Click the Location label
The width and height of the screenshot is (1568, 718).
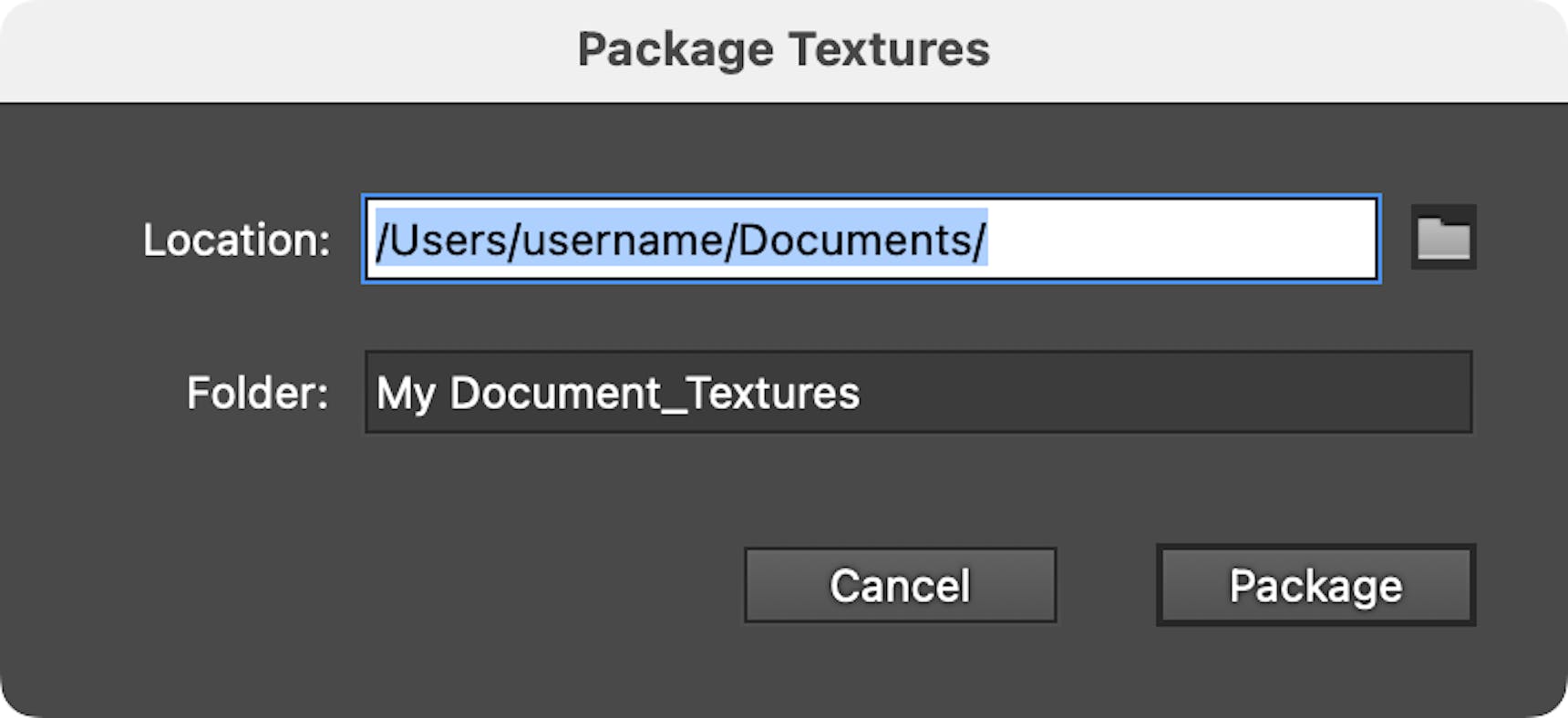click(x=235, y=241)
